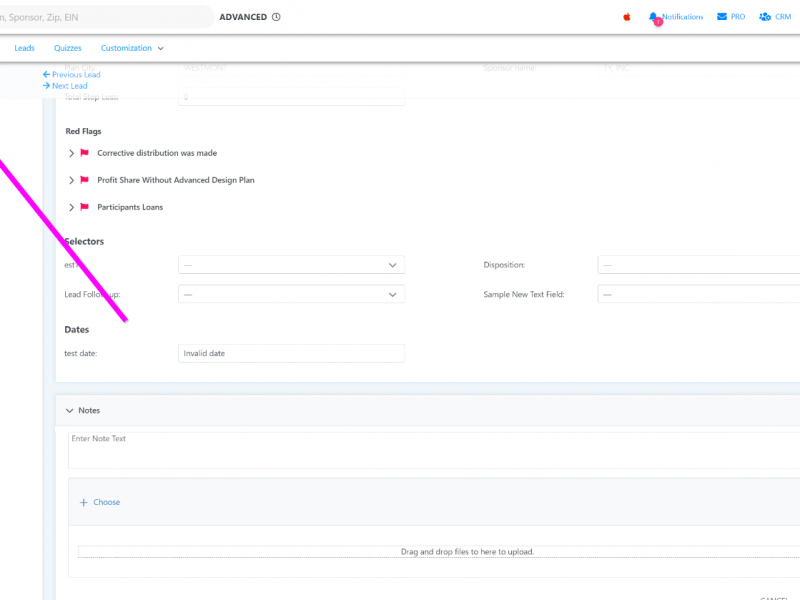This screenshot has height=600, width=800.
Task: Expand Profit Share Without Advanced Design Plan
Action: click(x=71, y=180)
